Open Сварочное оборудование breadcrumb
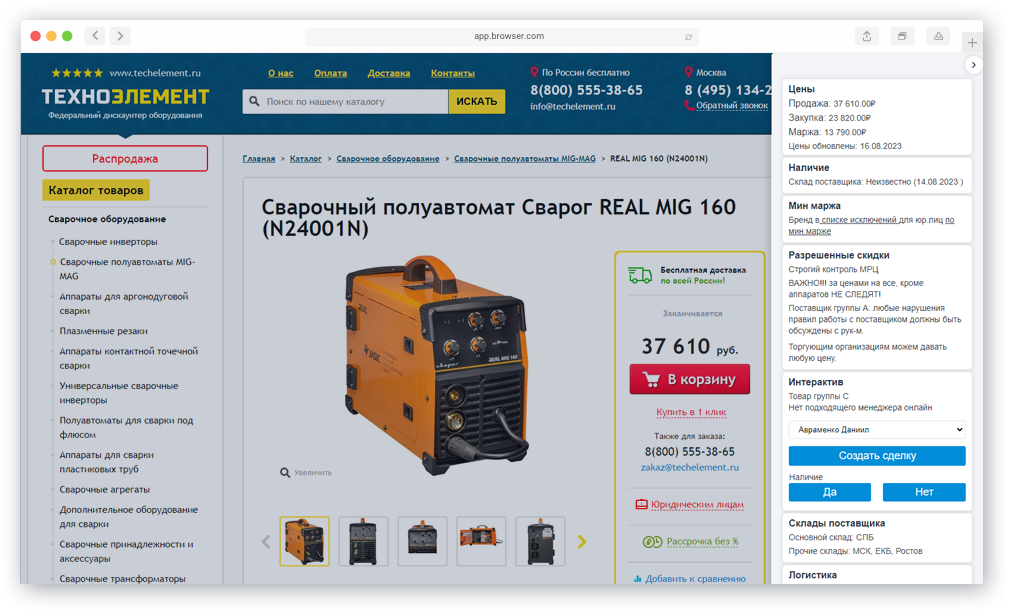 point(388,159)
